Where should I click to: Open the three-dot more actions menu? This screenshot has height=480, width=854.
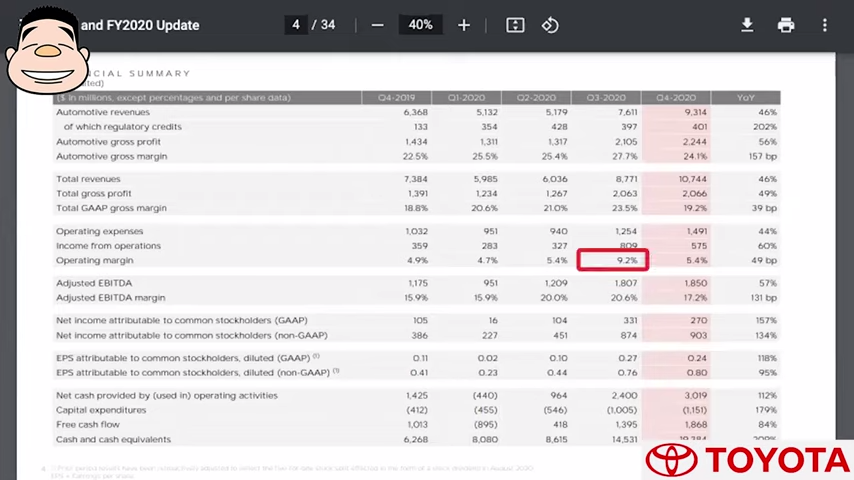[824, 25]
